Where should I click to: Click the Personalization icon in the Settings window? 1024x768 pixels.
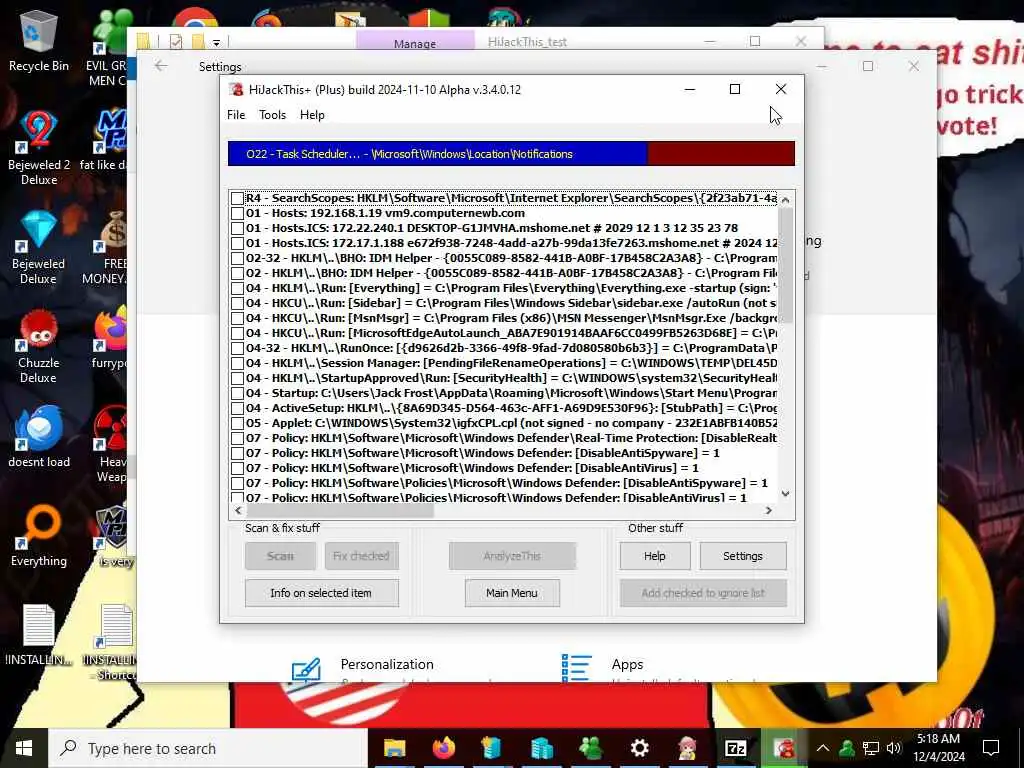tap(306, 670)
